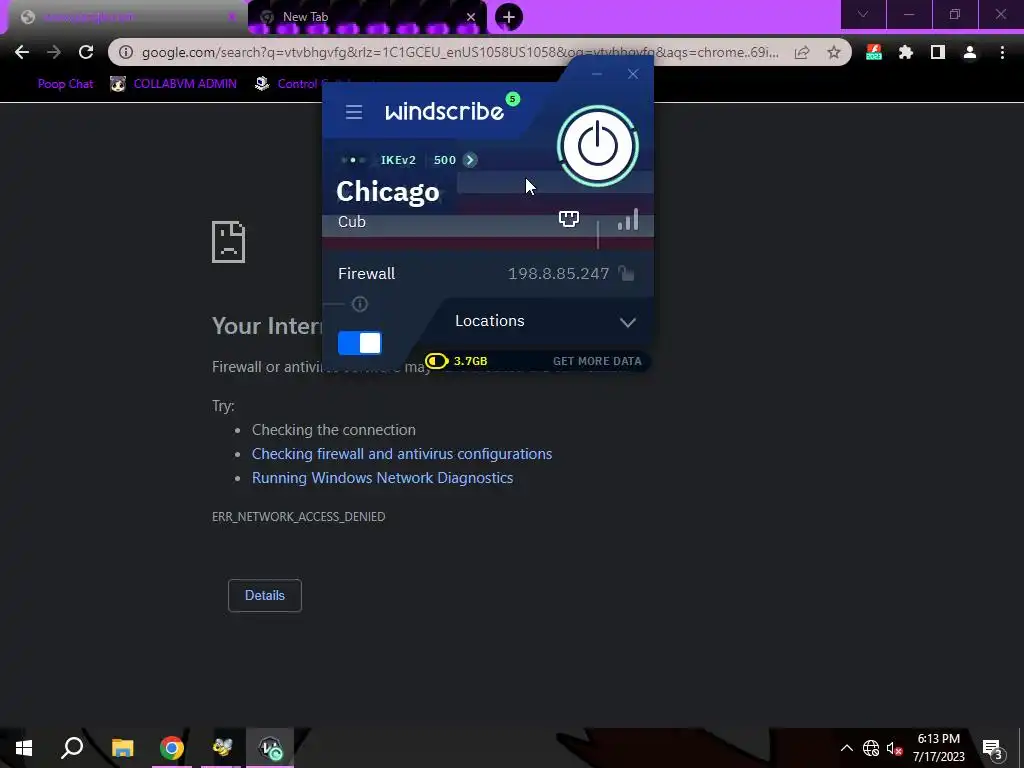Open the notification center icon

point(992,748)
